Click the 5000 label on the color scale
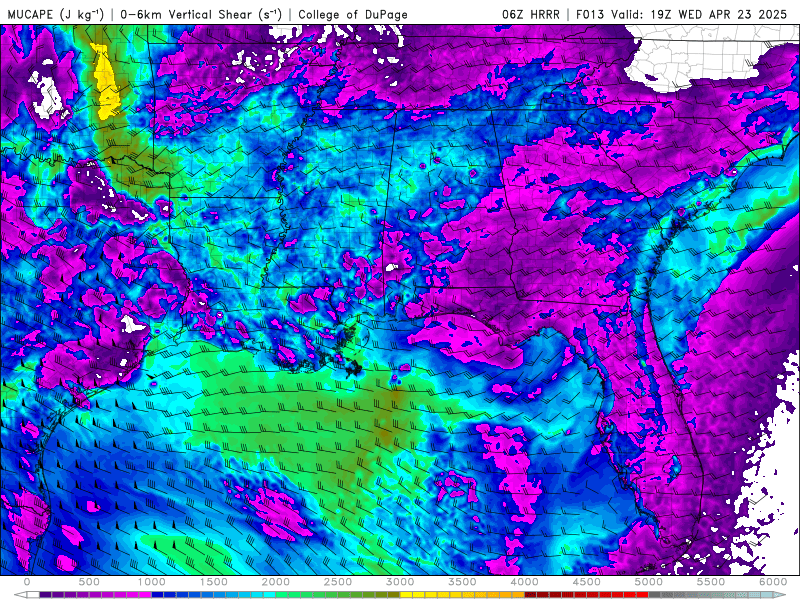This screenshot has height=600, width=800. coord(649,582)
